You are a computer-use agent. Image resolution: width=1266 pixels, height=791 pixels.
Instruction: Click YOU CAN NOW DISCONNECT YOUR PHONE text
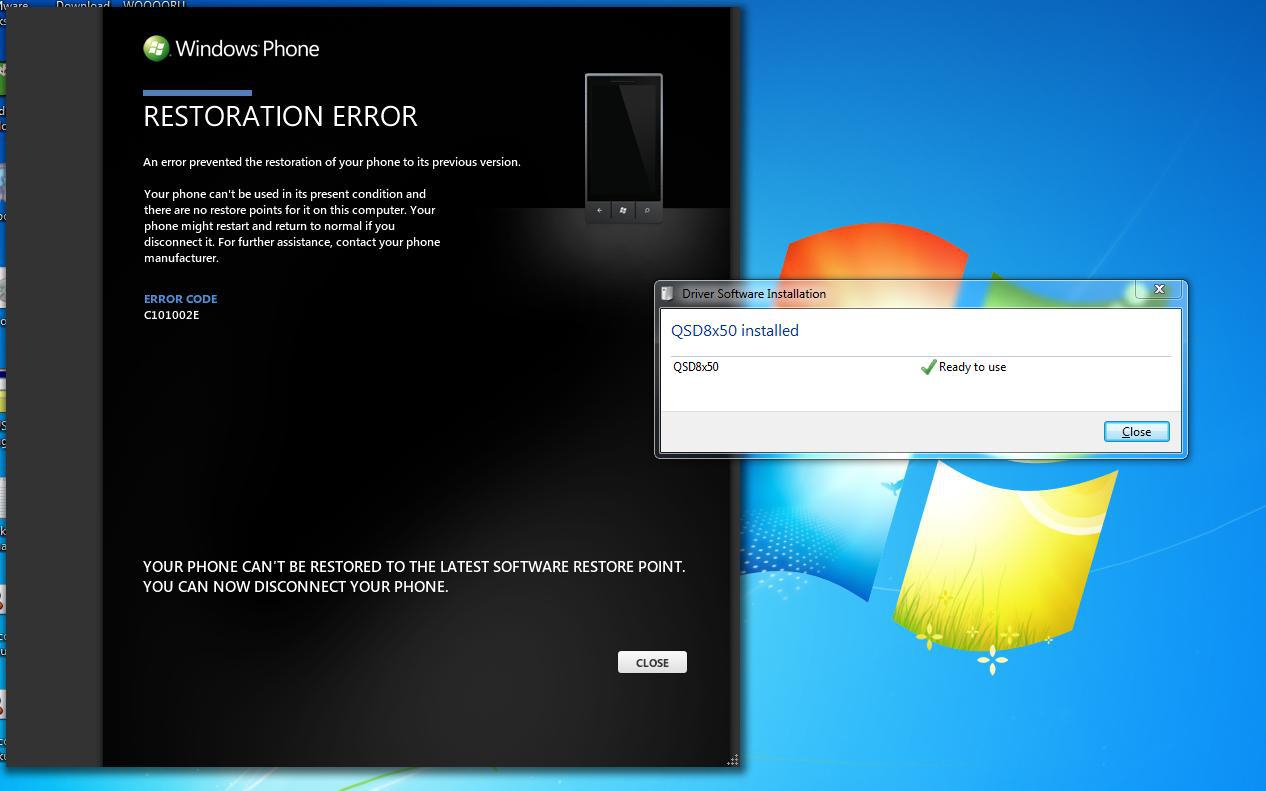(x=296, y=587)
